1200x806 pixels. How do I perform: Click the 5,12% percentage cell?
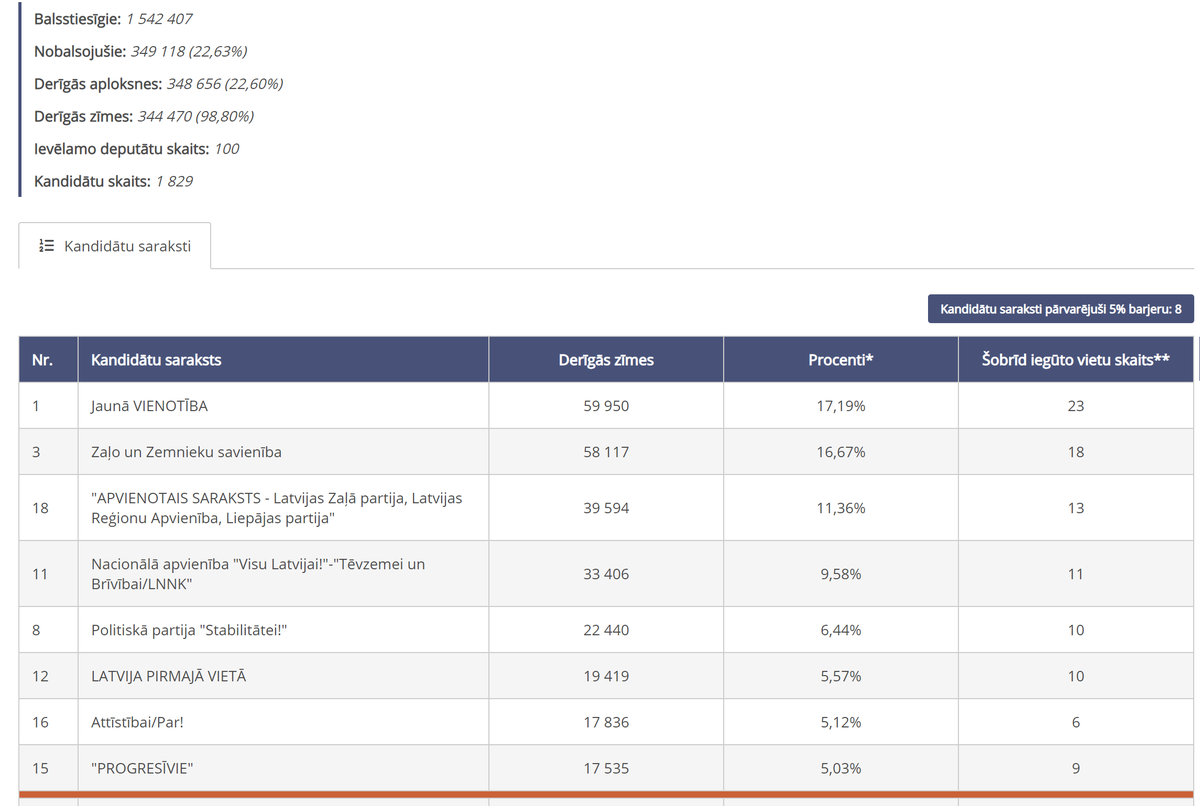coord(841,722)
